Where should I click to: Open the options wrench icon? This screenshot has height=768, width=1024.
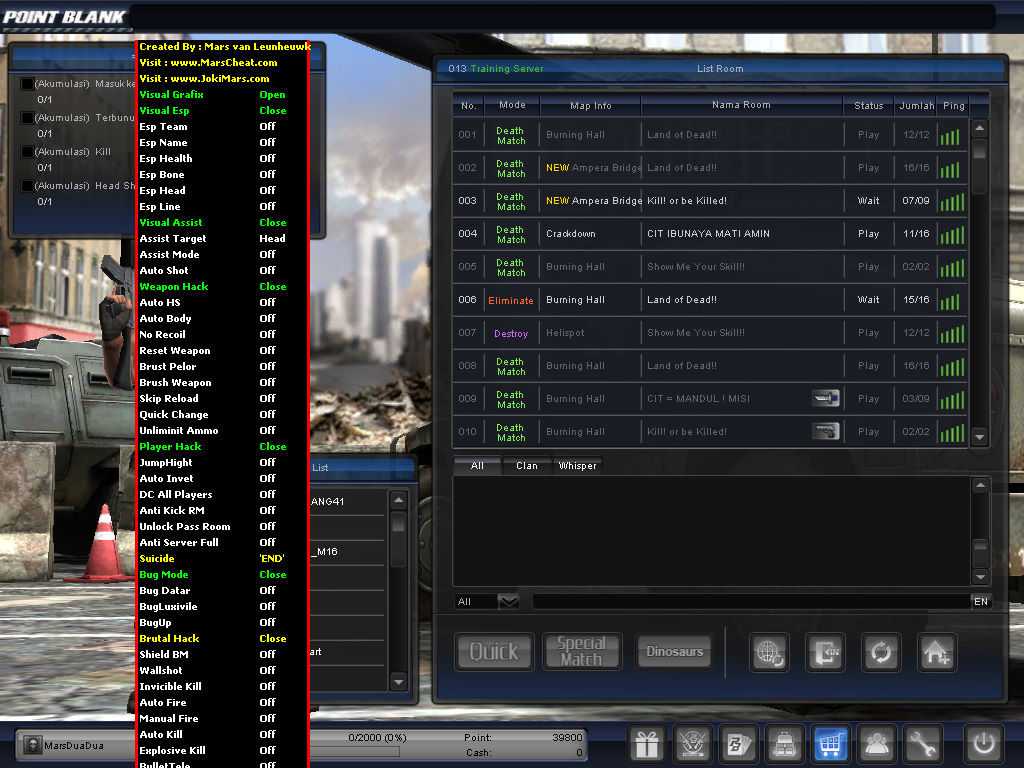tap(922, 743)
